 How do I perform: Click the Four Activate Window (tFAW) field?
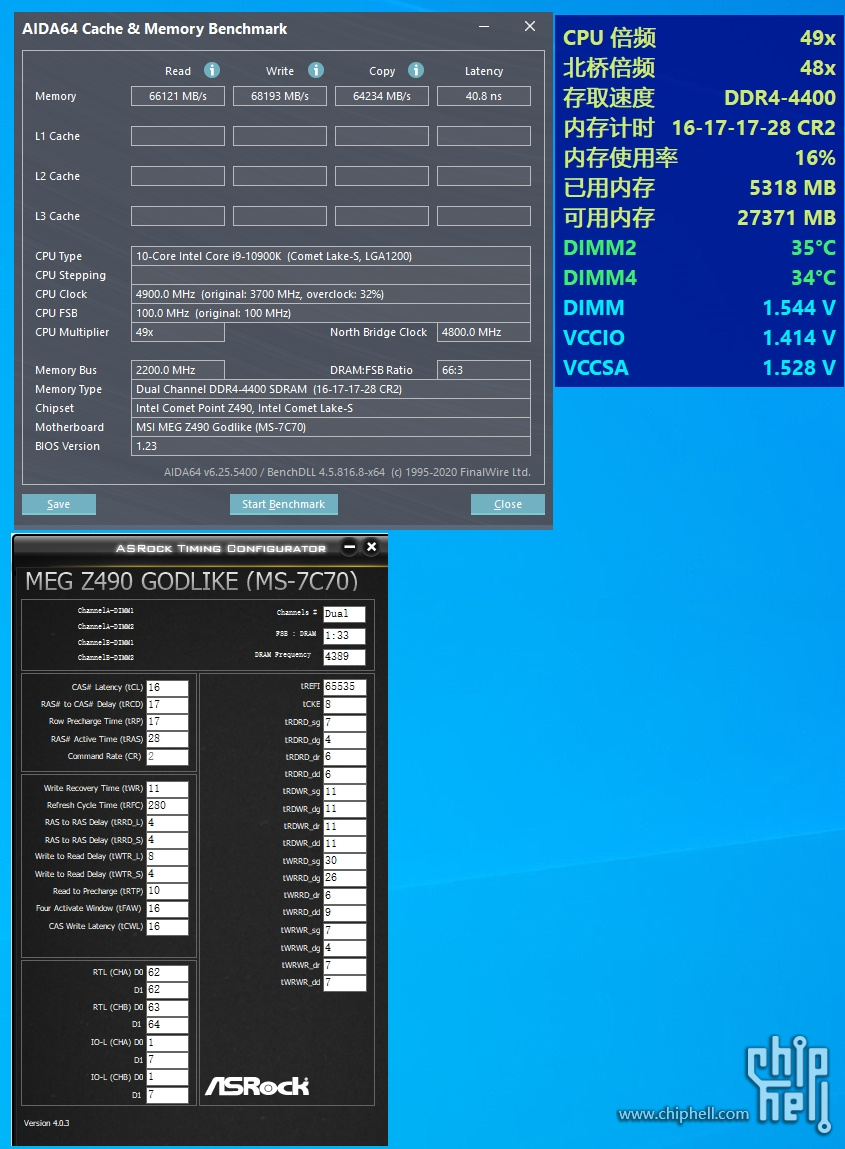tap(167, 909)
